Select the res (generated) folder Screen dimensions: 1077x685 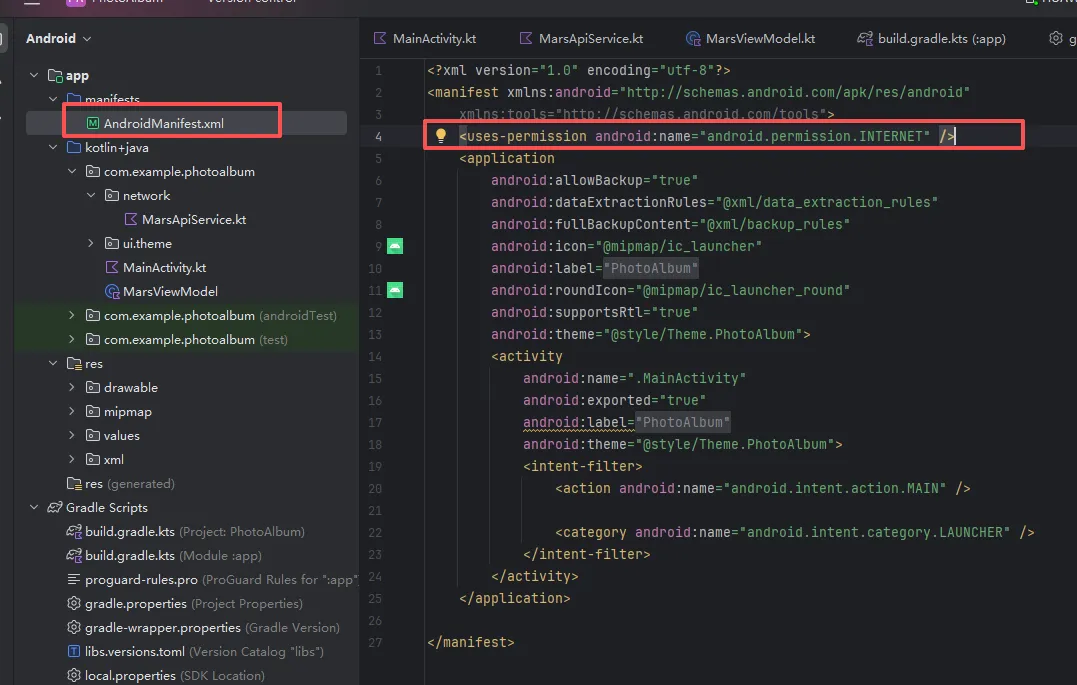[x=129, y=484]
